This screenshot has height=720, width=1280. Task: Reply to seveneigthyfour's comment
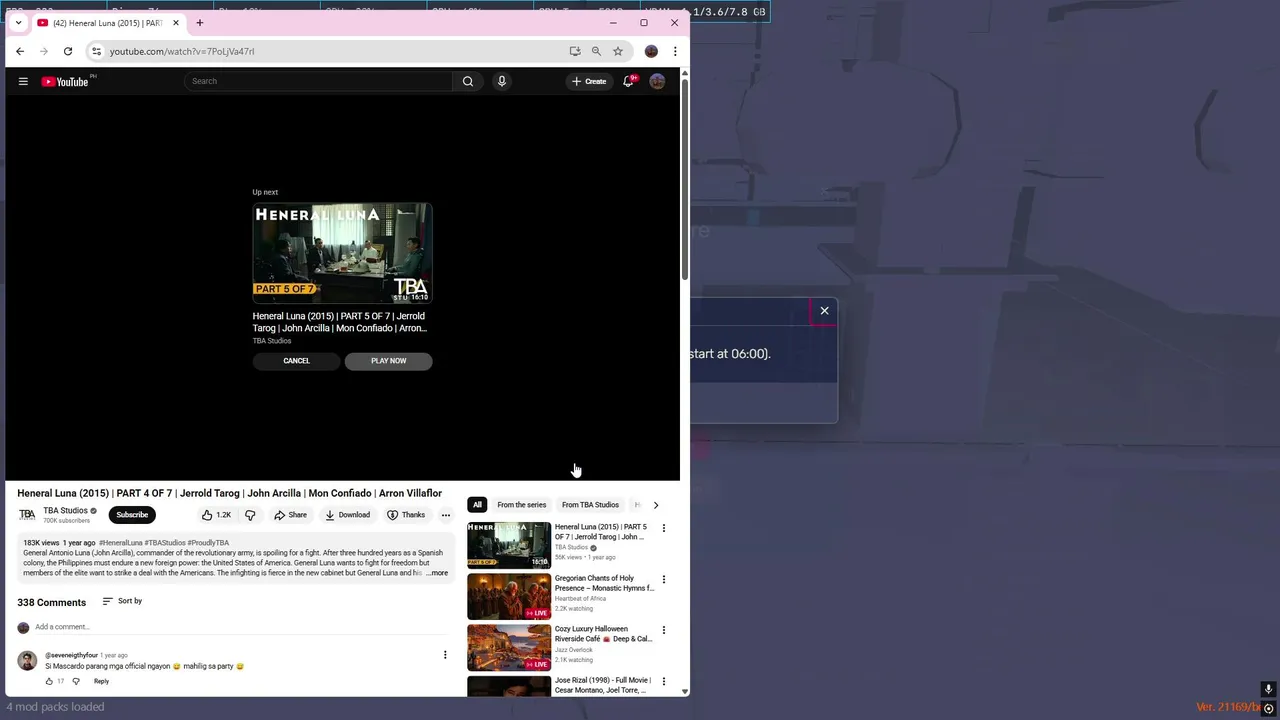click(101, 681)
